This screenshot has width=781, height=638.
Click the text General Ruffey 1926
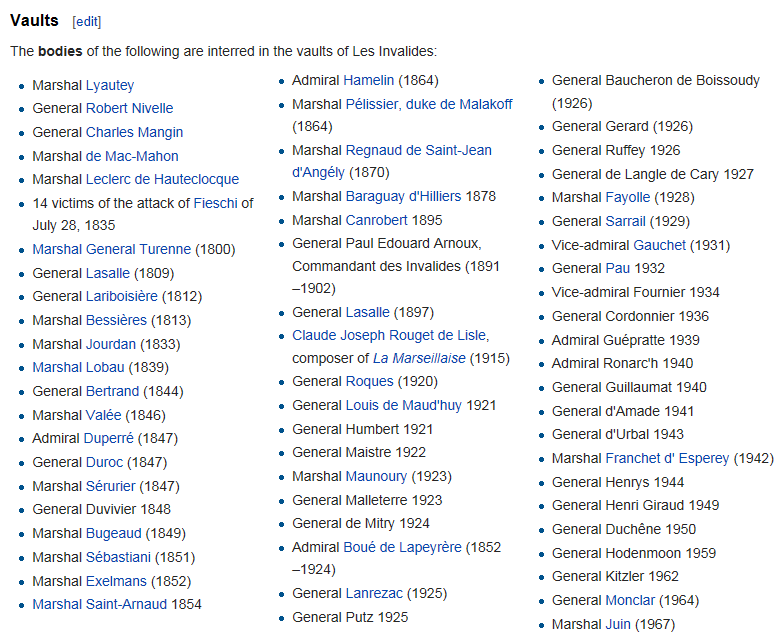(616, 150)
